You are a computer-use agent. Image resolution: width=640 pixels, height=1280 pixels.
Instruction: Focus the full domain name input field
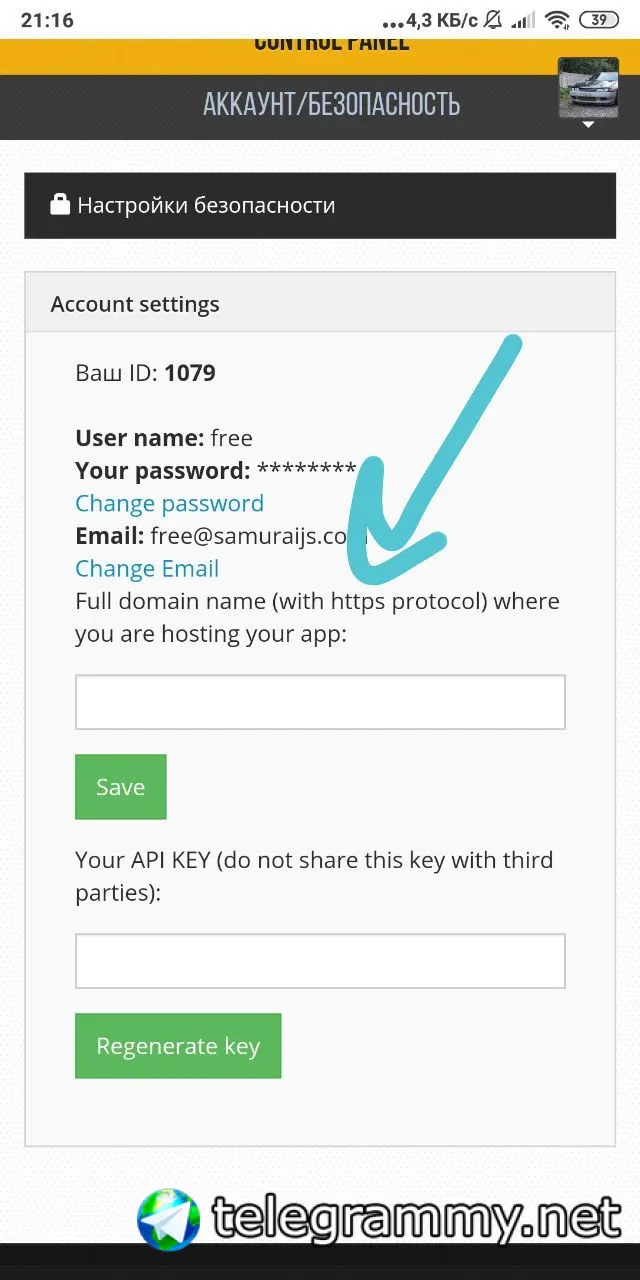coord(320,702)
